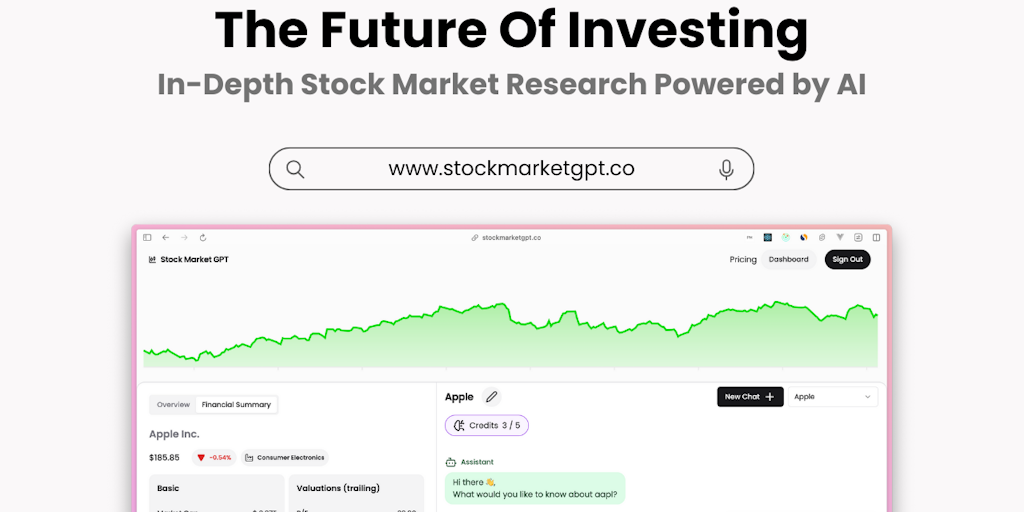1024x512 pixels.
Task: Select the Financial Summary tab
Action: click(x=236, y=405)
